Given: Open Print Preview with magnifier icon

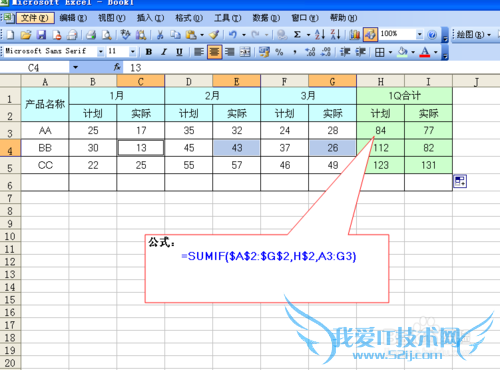Looking at the screenshot, I should coord(107,35).
